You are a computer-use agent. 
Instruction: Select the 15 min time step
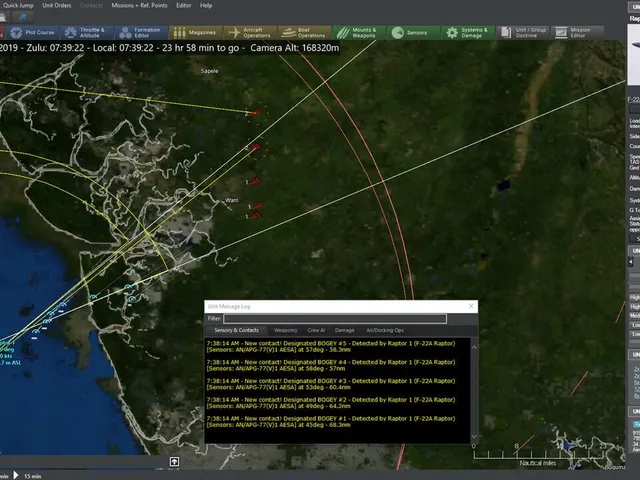point(32,476)
